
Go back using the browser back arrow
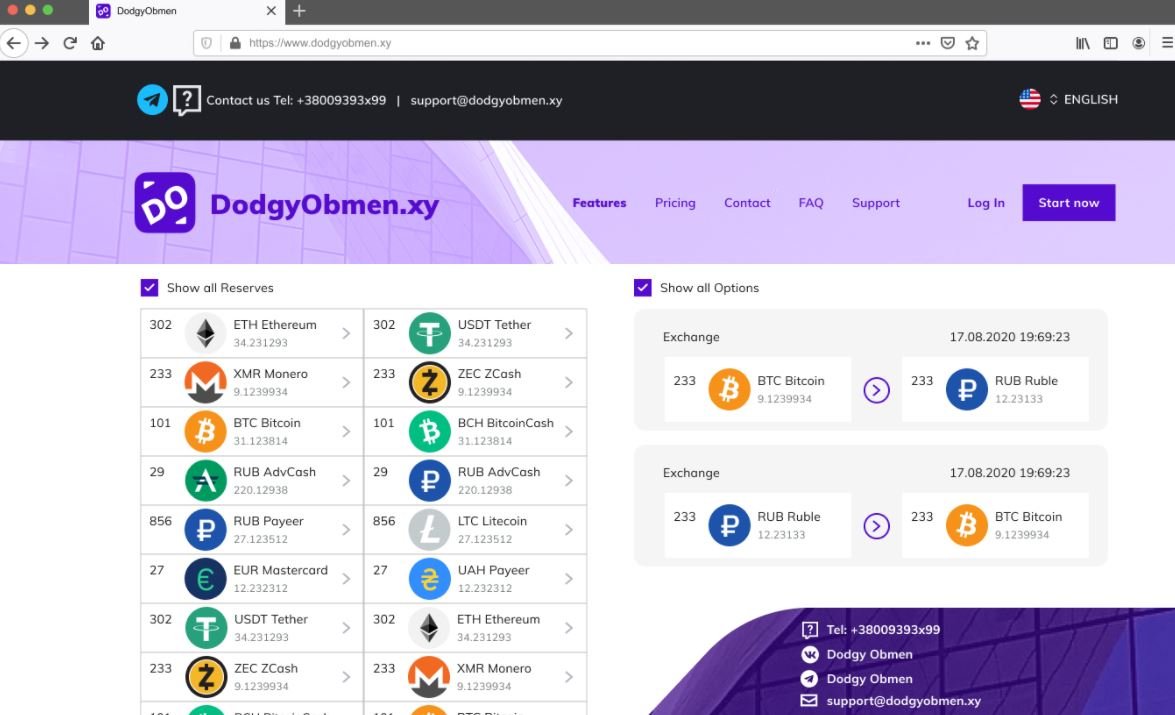[x=13, y=43]
